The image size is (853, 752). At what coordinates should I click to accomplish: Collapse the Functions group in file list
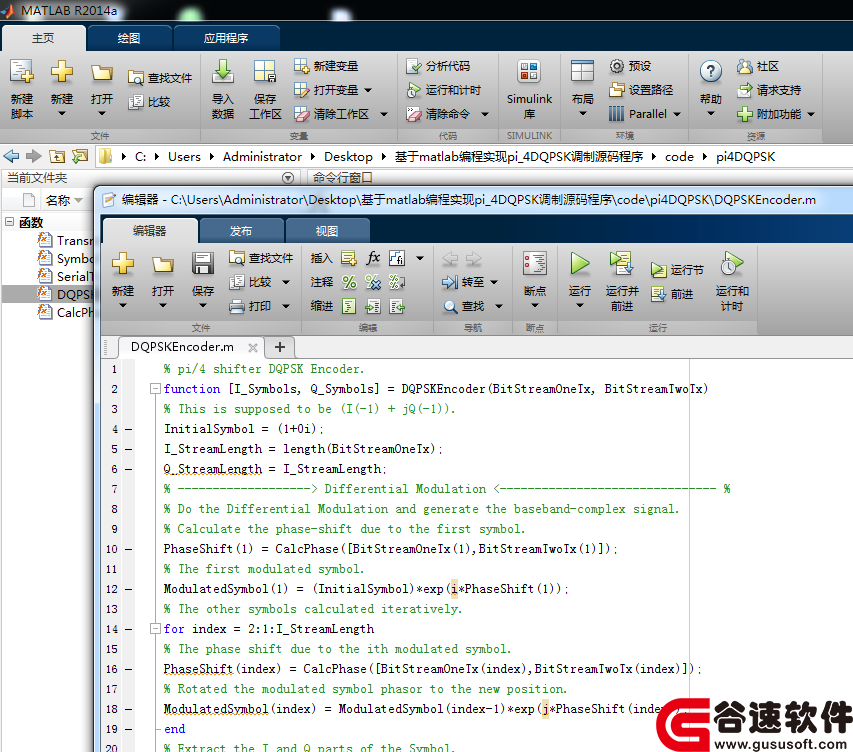click(x=9, y=221)
